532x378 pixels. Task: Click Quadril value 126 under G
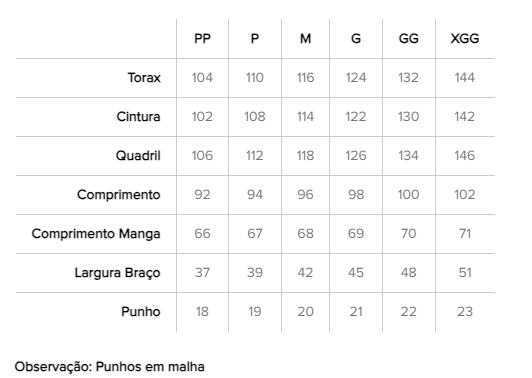tap(356, 156)
